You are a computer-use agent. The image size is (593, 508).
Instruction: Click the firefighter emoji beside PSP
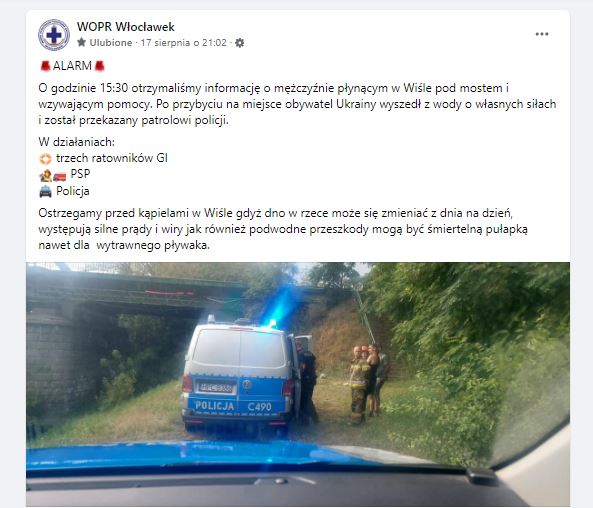(x=45, y=175)
